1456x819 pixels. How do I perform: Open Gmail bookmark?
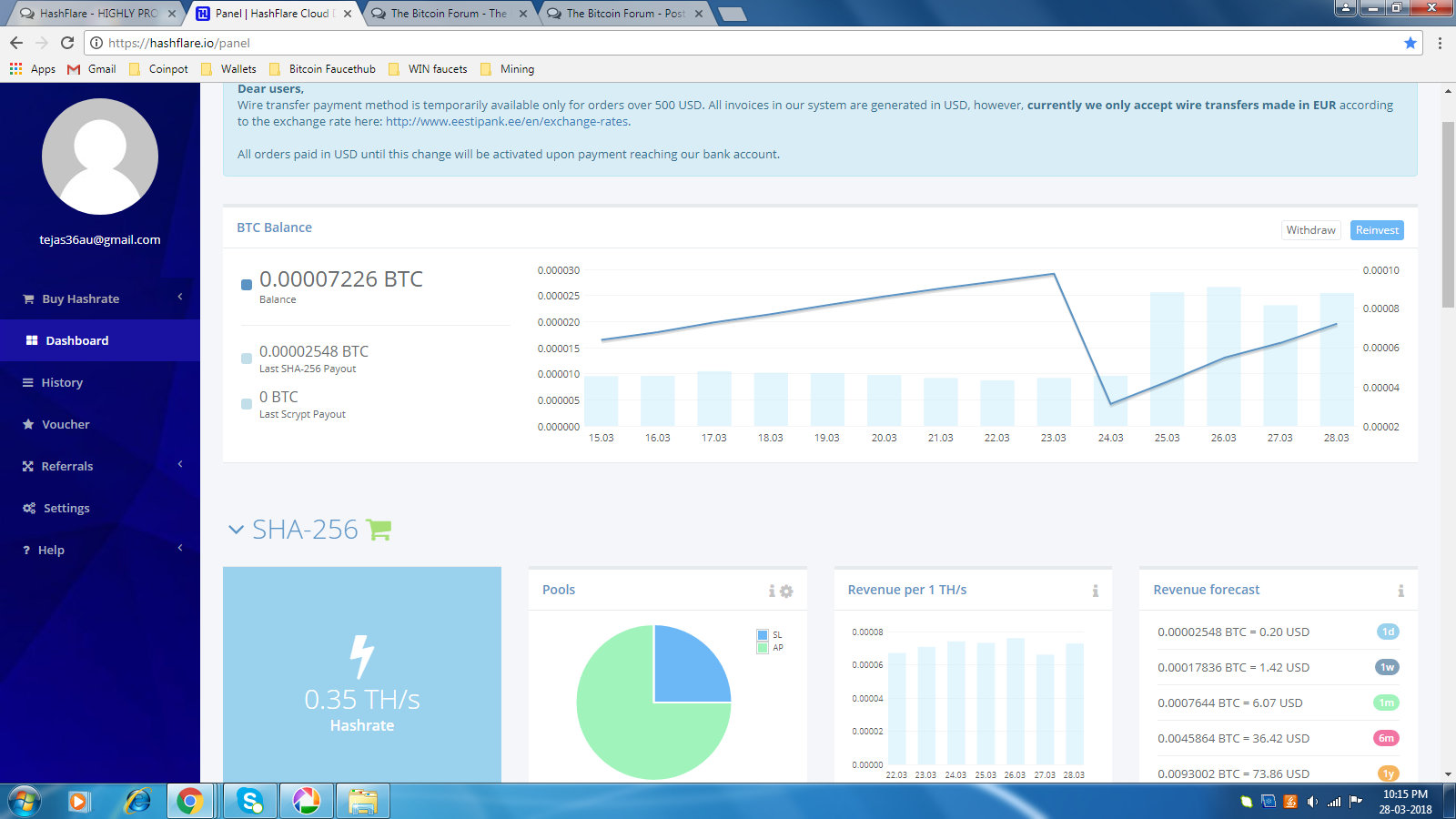[x=92, y=69]
